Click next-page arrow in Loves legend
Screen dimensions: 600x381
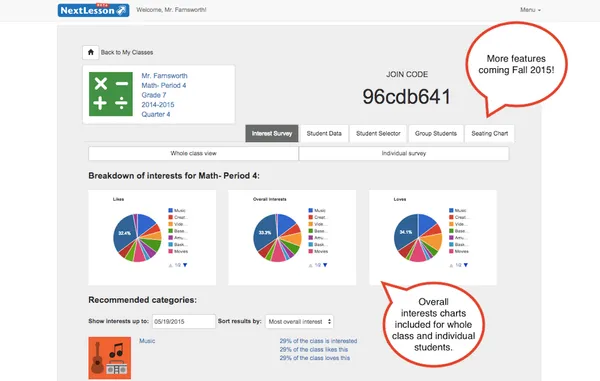466,265
